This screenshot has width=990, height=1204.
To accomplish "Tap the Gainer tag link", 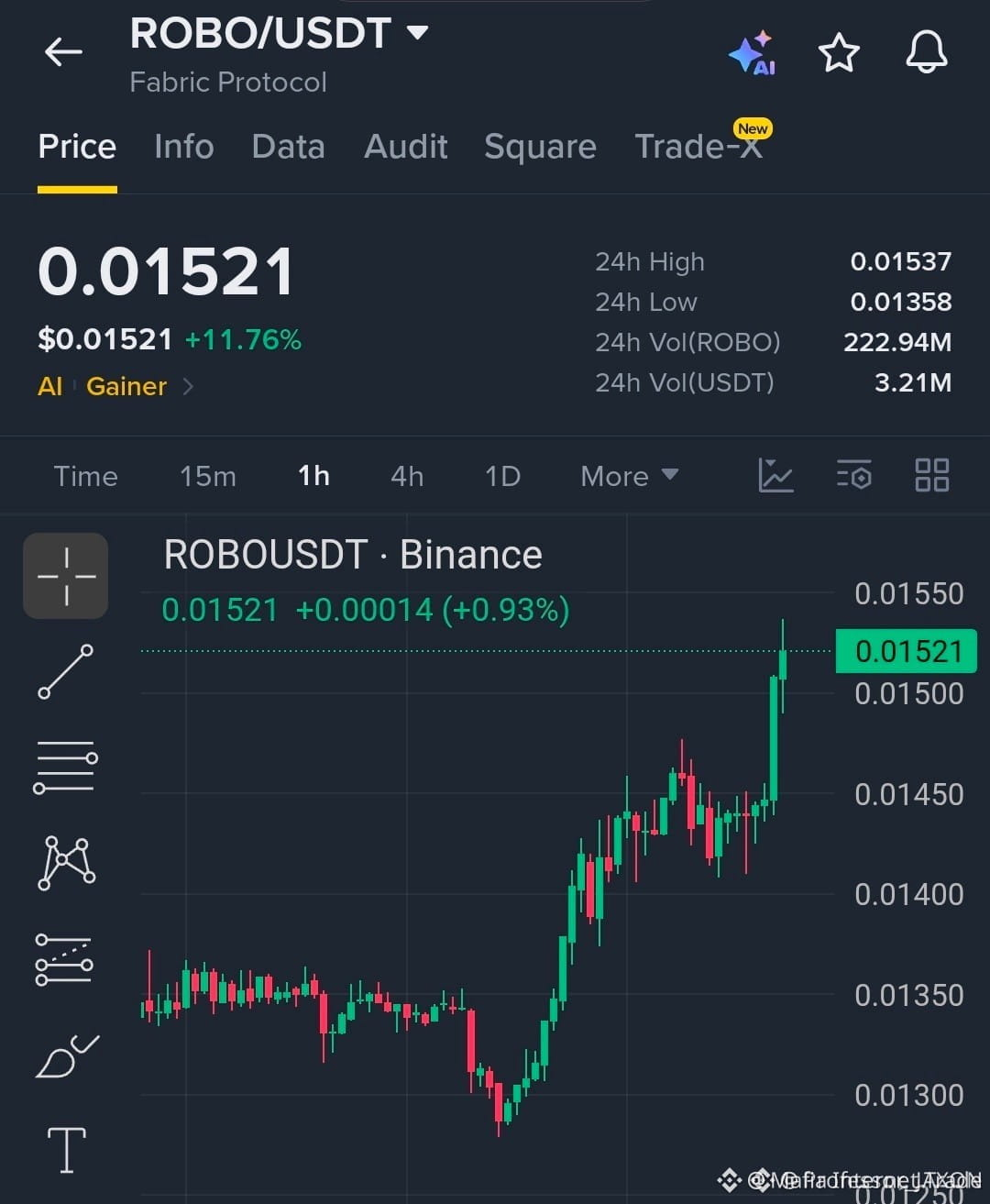I will pyautogui.click(x=126, y=386).
